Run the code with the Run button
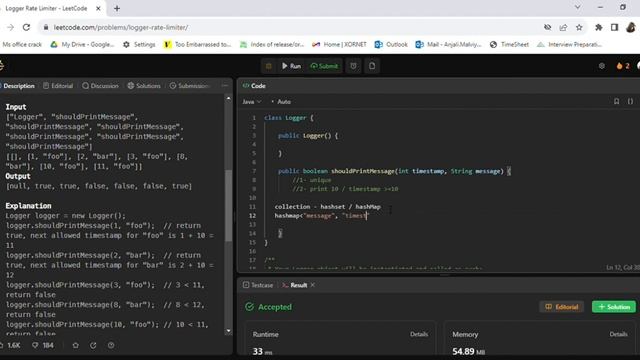The height and width of the screenshot is (360, 640). coord(291,66)
